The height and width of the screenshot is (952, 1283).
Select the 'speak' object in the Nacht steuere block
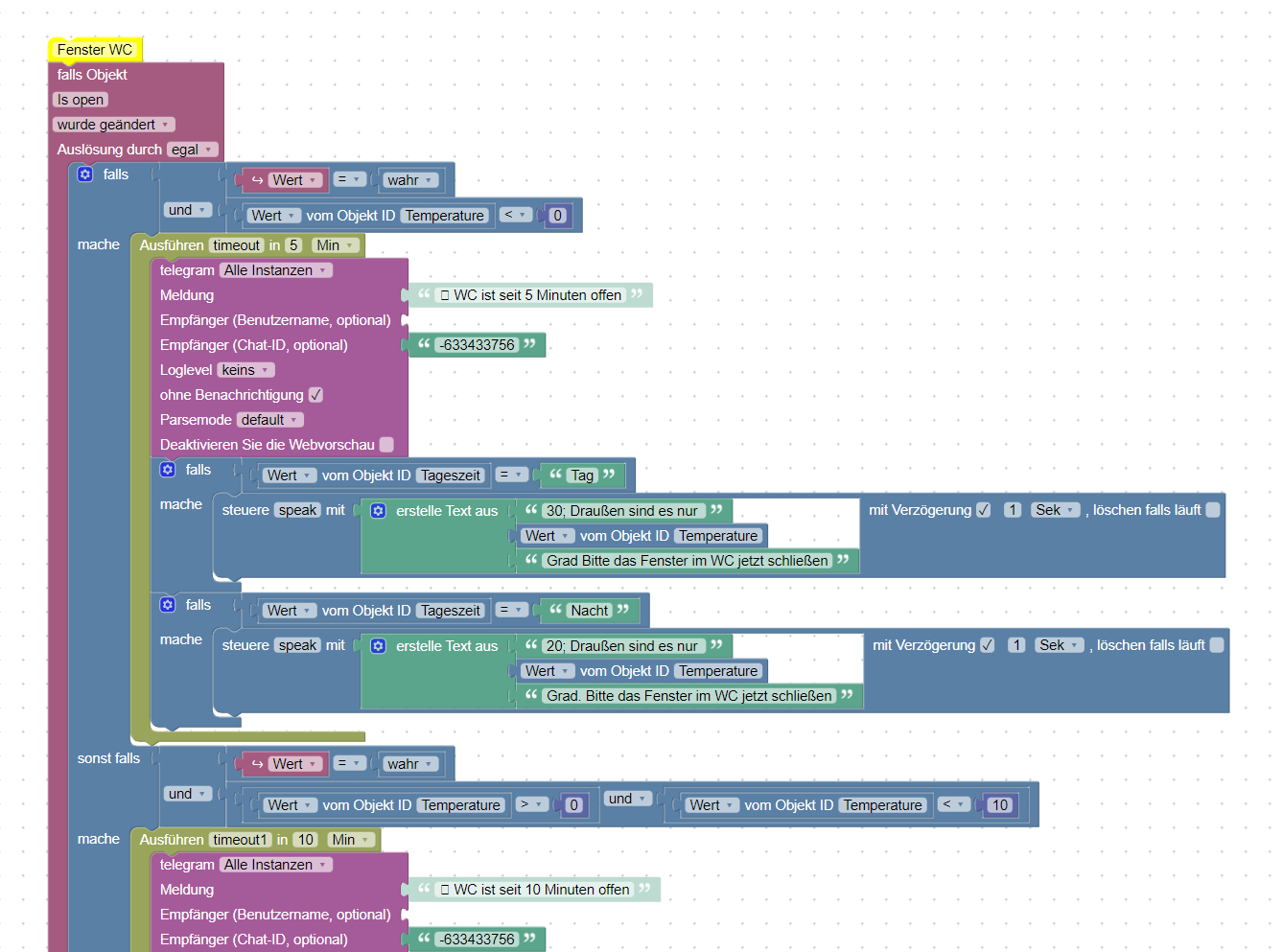click(297, 645)
